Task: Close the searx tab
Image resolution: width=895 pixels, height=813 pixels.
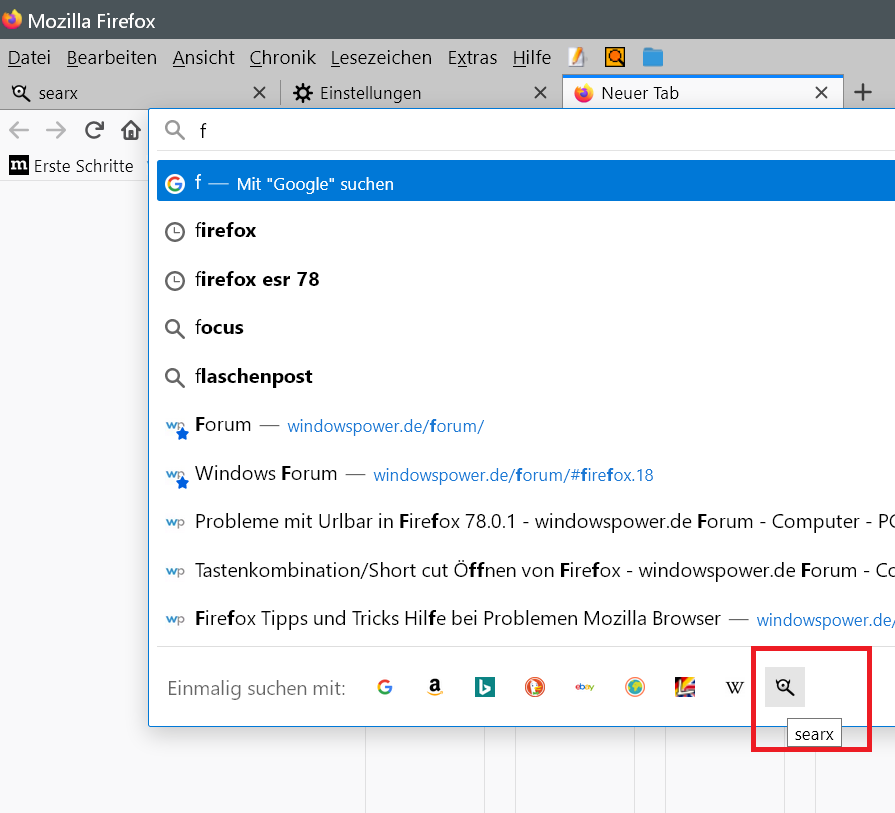Action: tap(259, 92)
